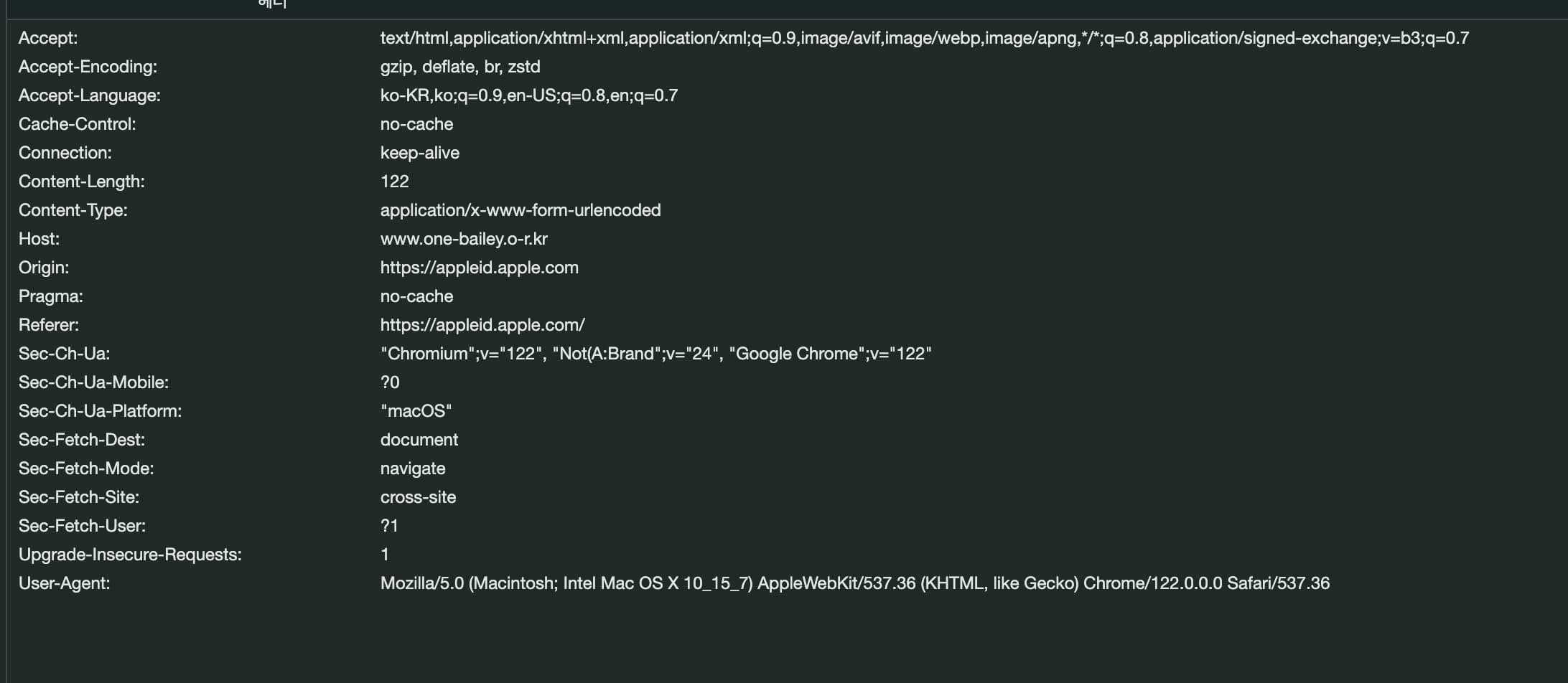
Task: Select the Content-Length value 122
Action: tap(394, 182)
